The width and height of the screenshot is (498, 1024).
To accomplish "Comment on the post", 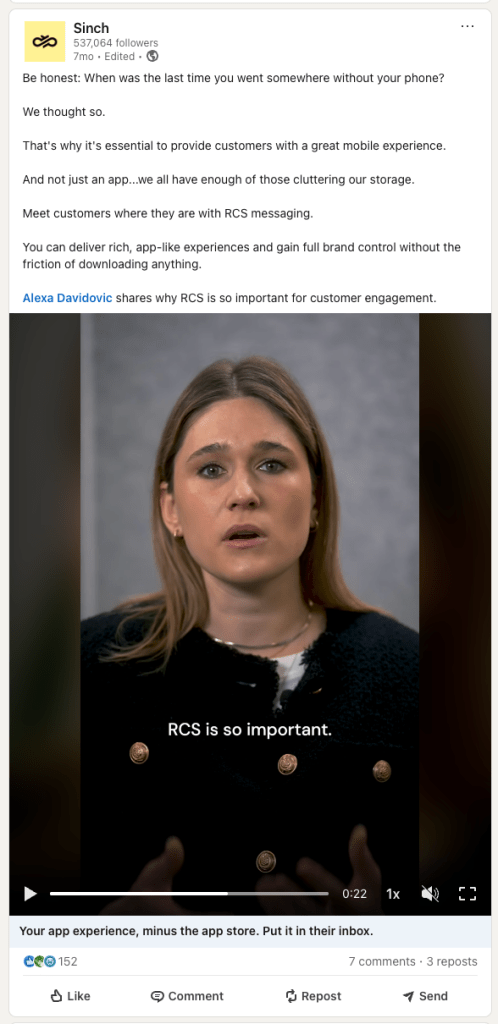I will pyautogui.click(x=187, y=996).
